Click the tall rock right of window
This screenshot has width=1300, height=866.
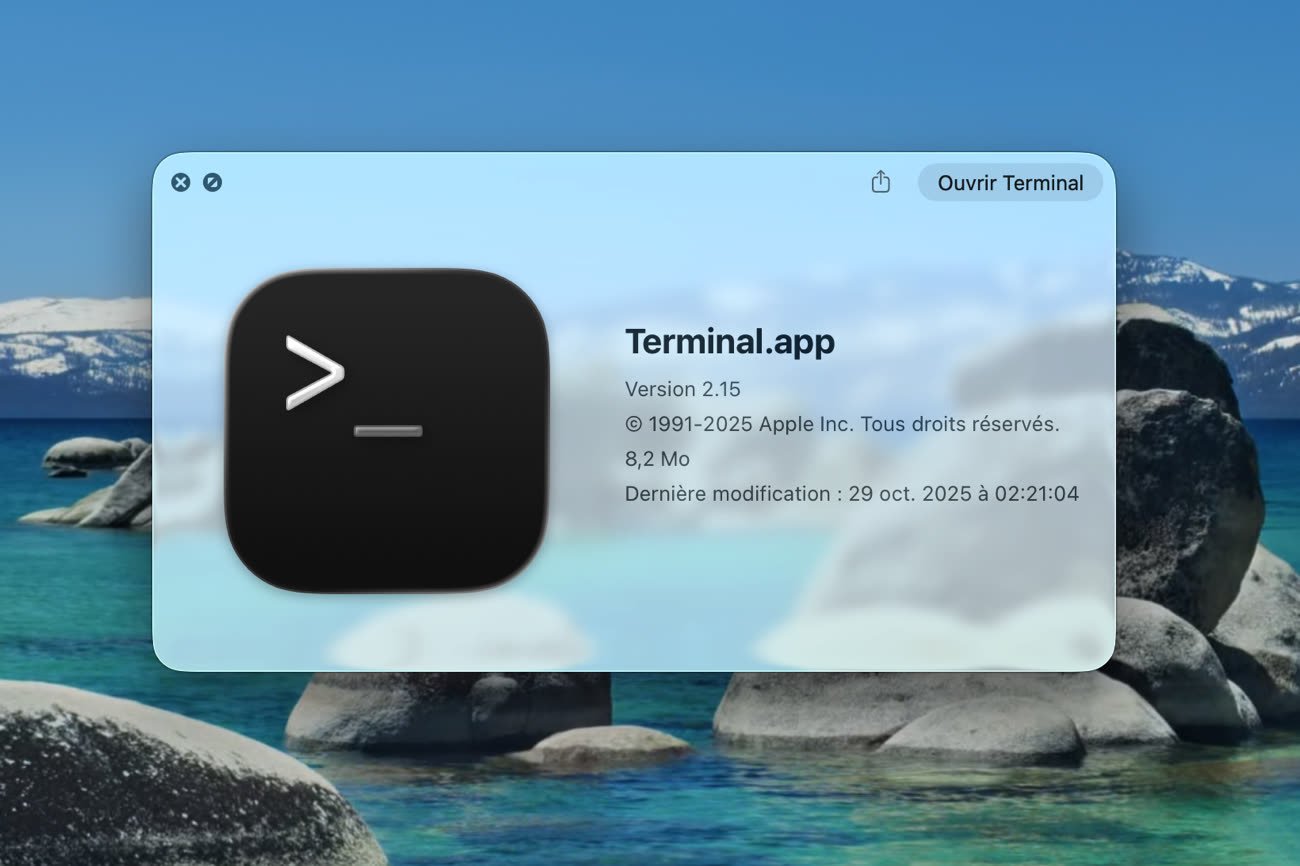tap(1185, 470)
